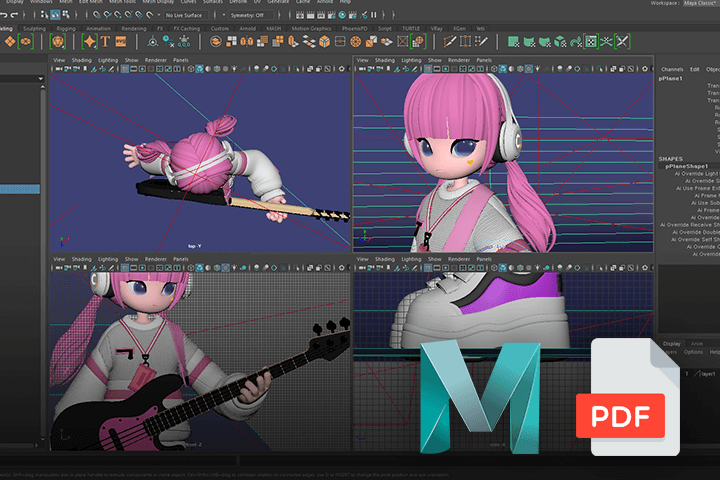This screenshot has width=720, height=480.
Task: Toggle grid display in top-left viewport toolbar
Action: (124, 69)
